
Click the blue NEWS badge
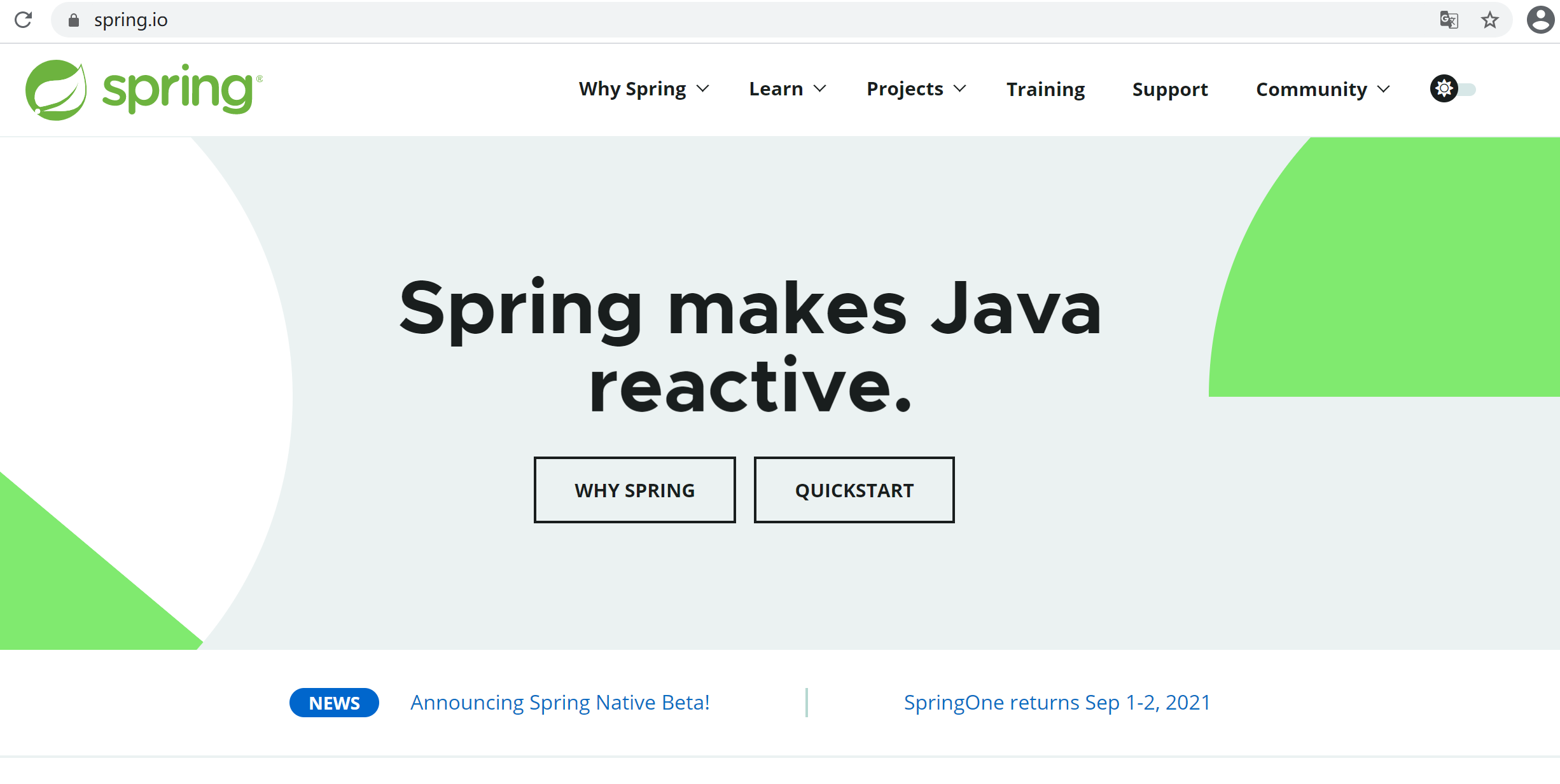(x=334, y=703)
